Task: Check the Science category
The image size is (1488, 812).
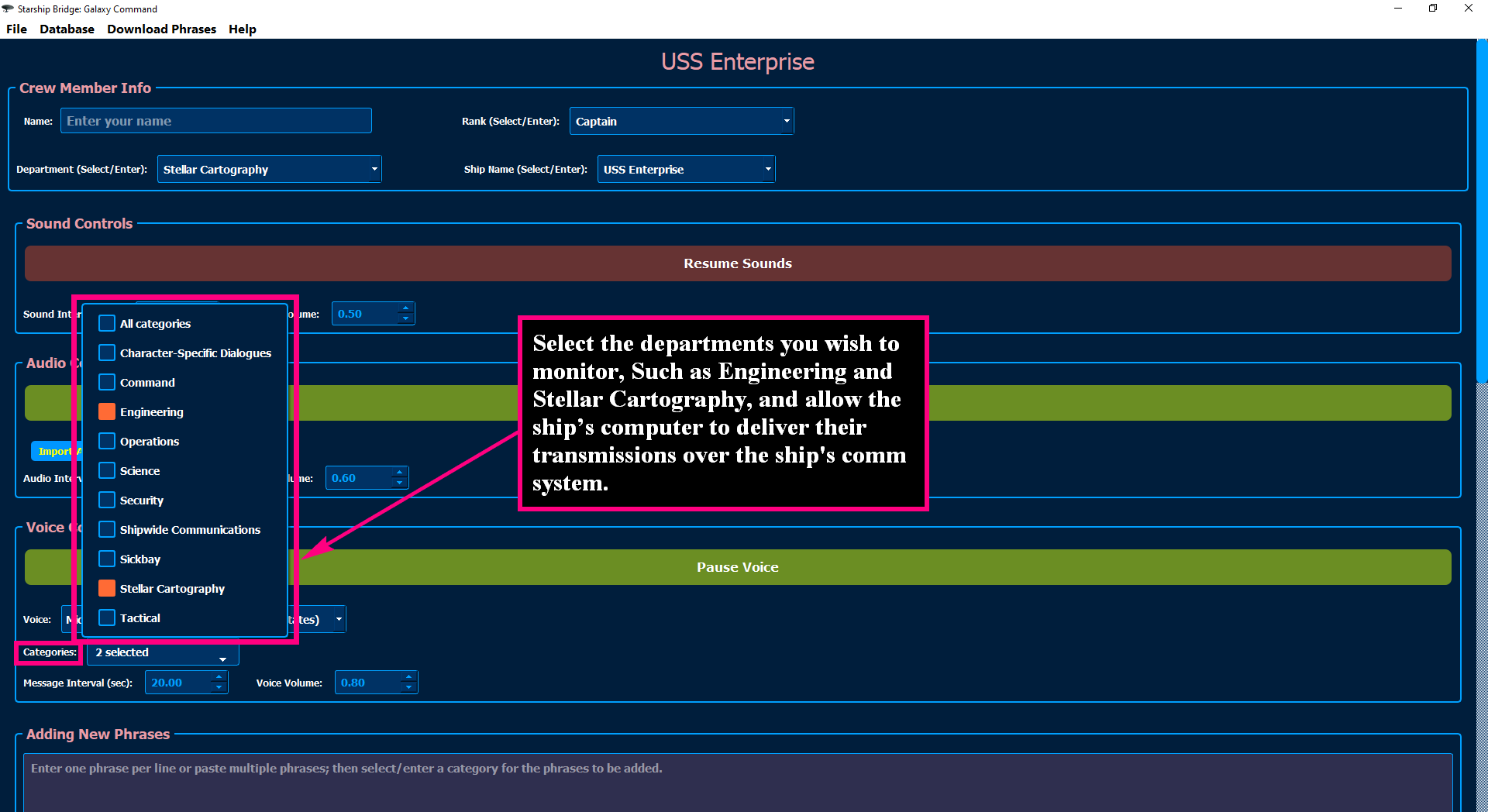Action: click(106, 470)
